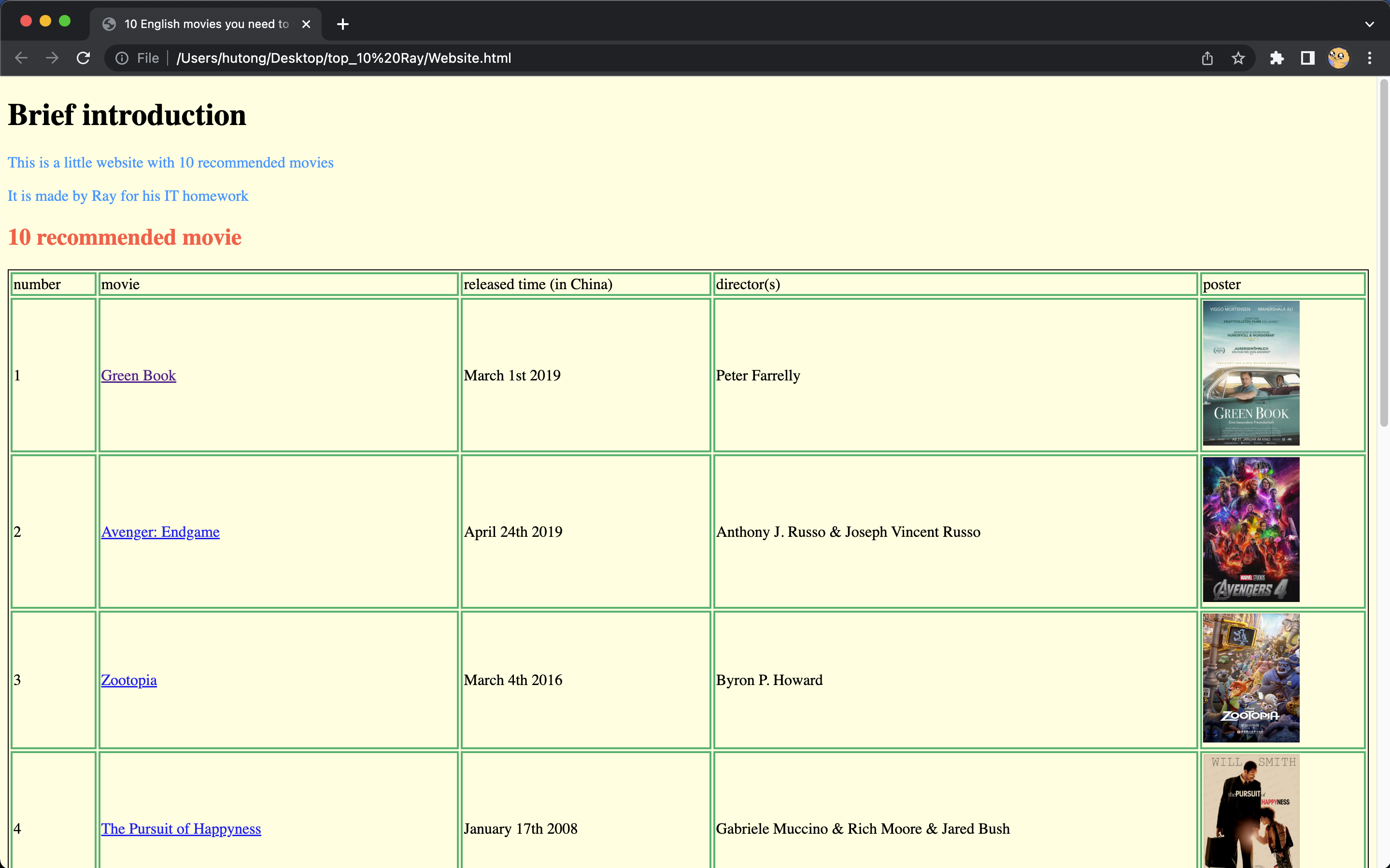Click the 'March 4th 2016' release date
The width and height of the screenshot is (1390, 868).
pyautogui.click(x=513, y=680)
